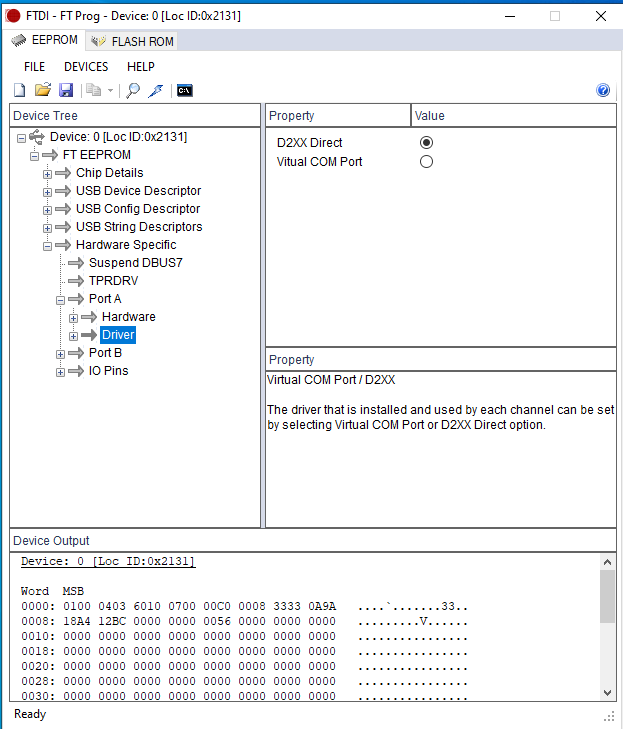The height and width of the screenshot is (729, 623).
Task: Open the command line icon in toolbar
Action: [x=184, y=90]
